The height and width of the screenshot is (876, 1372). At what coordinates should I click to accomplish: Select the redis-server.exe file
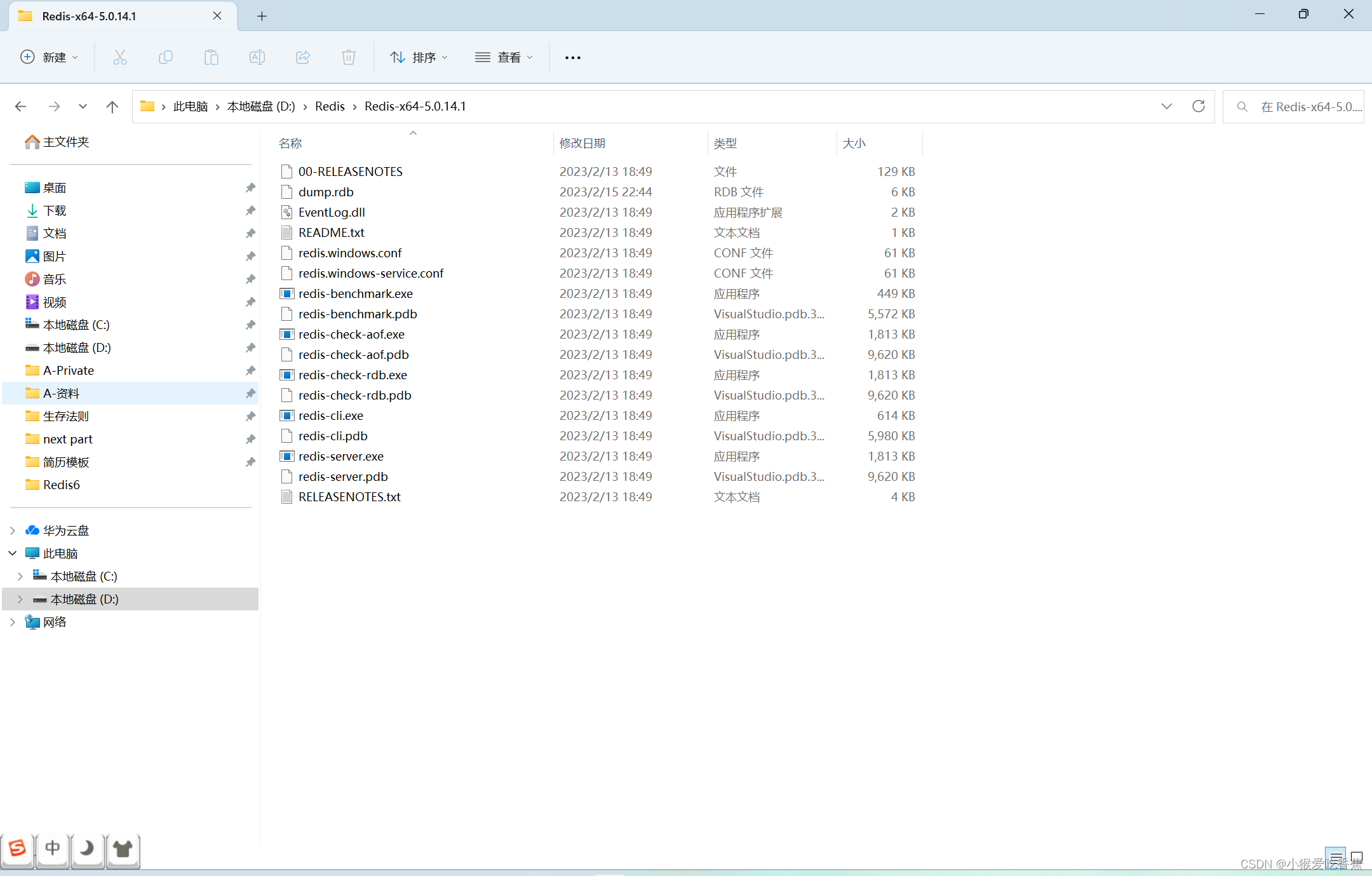click(x=341, y=456)
